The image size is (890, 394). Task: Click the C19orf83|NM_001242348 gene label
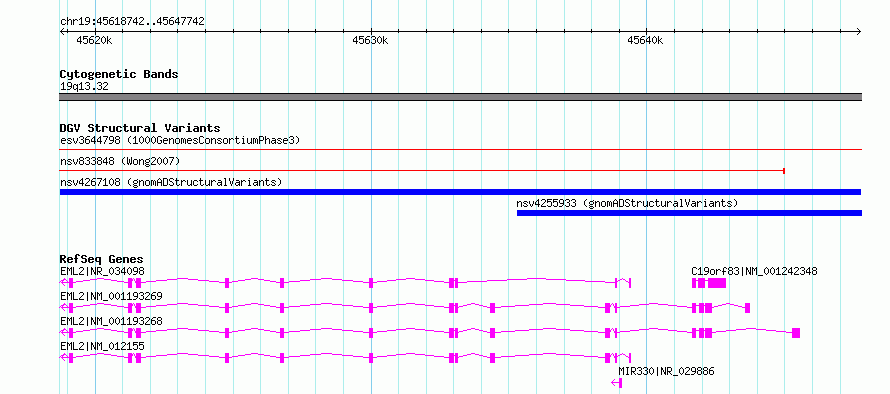tap(754, 271)
